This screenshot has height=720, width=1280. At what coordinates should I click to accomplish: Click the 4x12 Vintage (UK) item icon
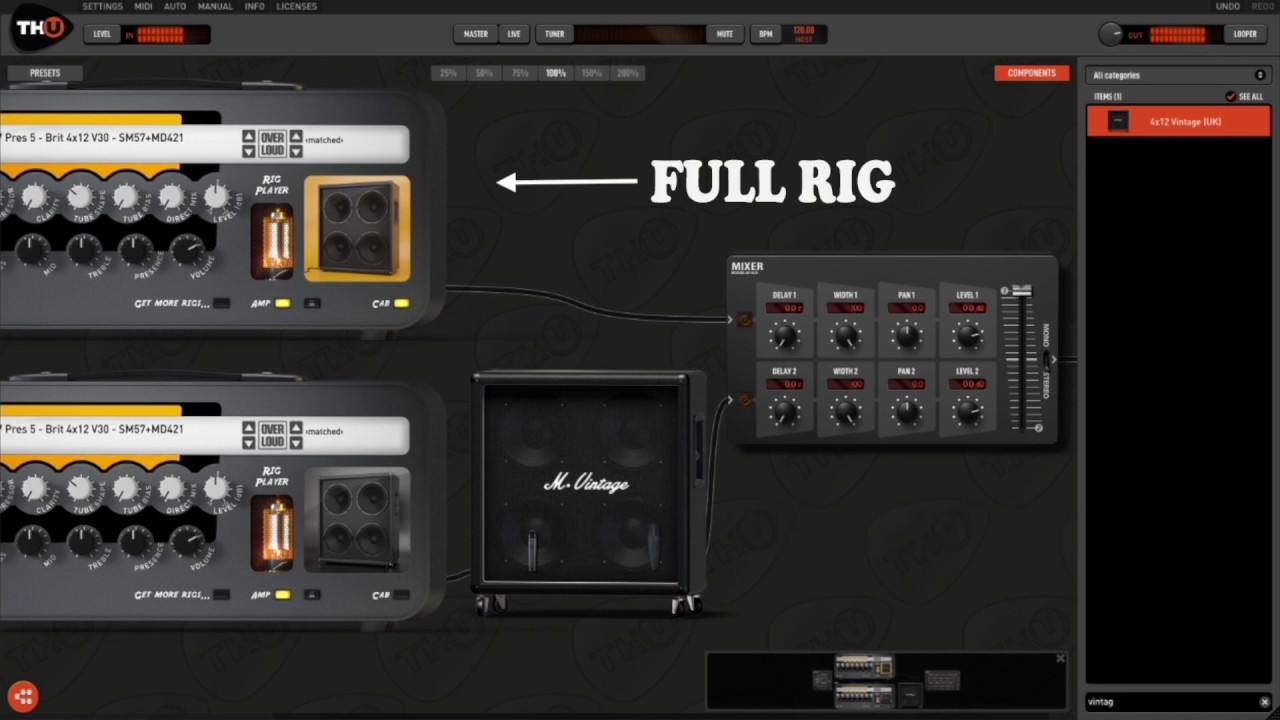tap(1118, 122)
